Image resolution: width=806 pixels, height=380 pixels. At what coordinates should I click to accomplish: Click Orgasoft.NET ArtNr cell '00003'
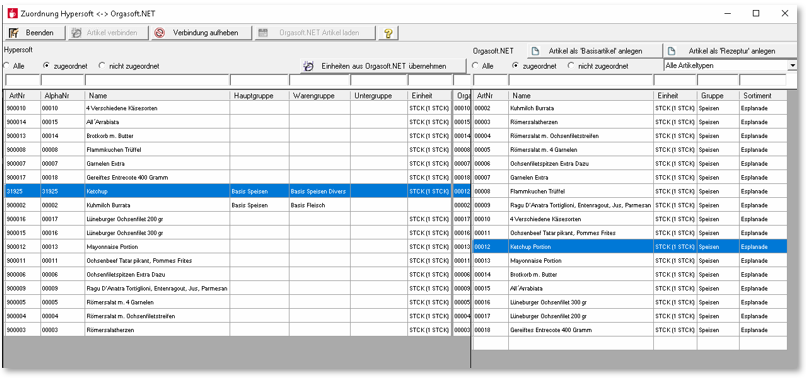(490, 122)
